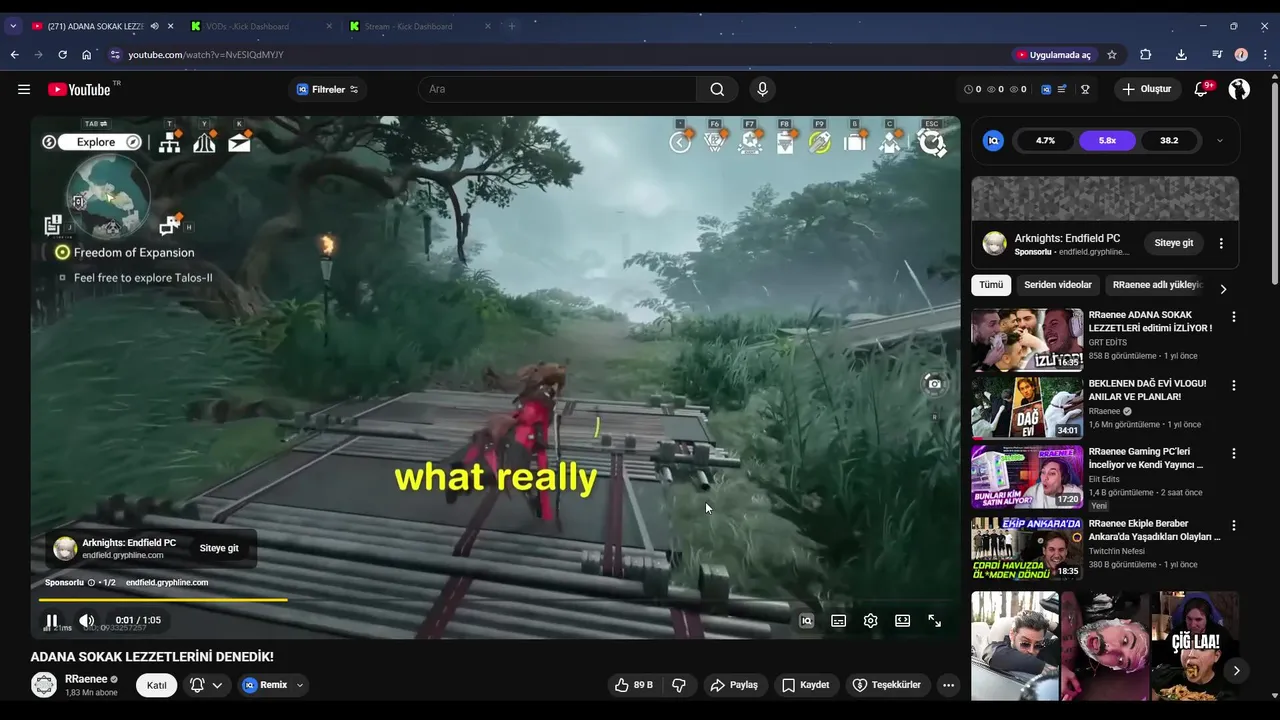Reload the browser page
Image resolution: width=1280 pixels, height=720 pixels.
point(62,54)
